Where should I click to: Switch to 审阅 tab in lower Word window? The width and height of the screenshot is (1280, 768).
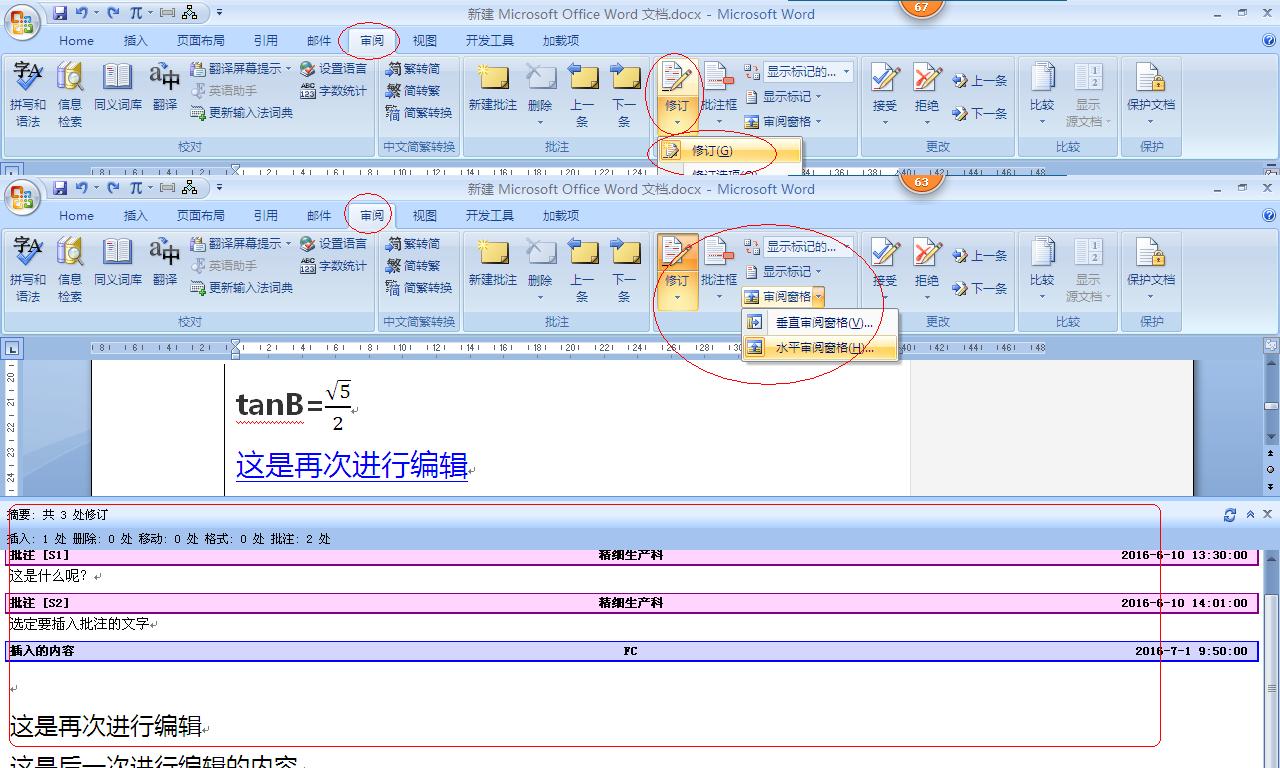click(372, 215)
